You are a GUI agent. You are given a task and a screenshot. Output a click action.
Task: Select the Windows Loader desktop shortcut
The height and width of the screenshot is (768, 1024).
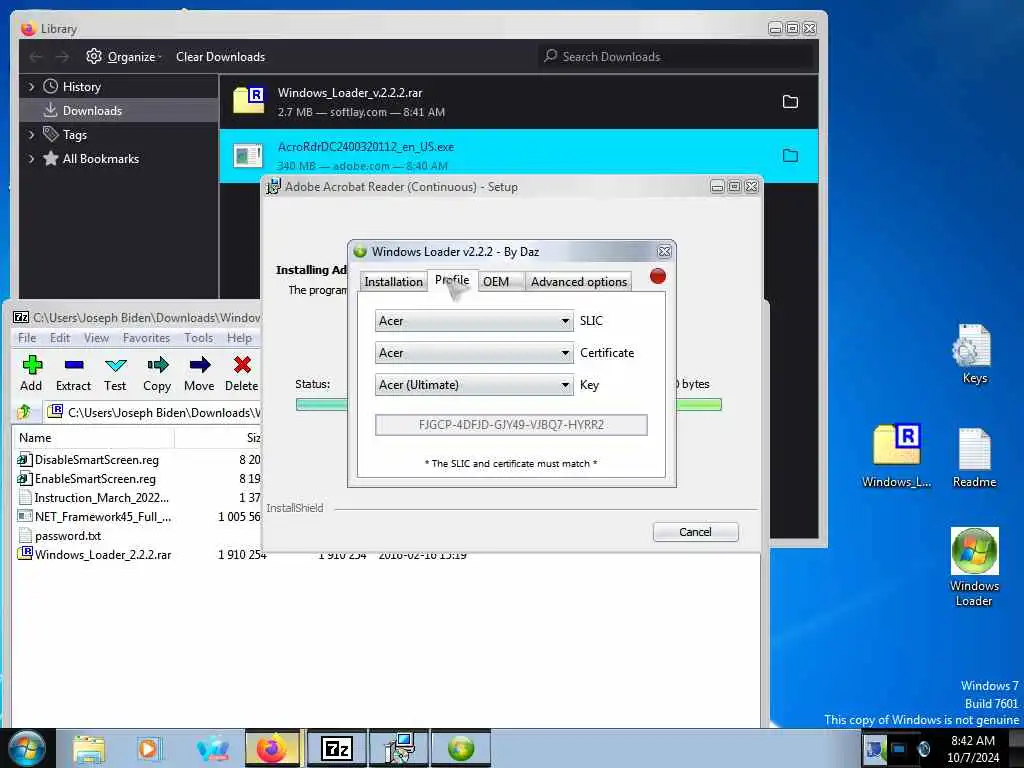(974, 566)
